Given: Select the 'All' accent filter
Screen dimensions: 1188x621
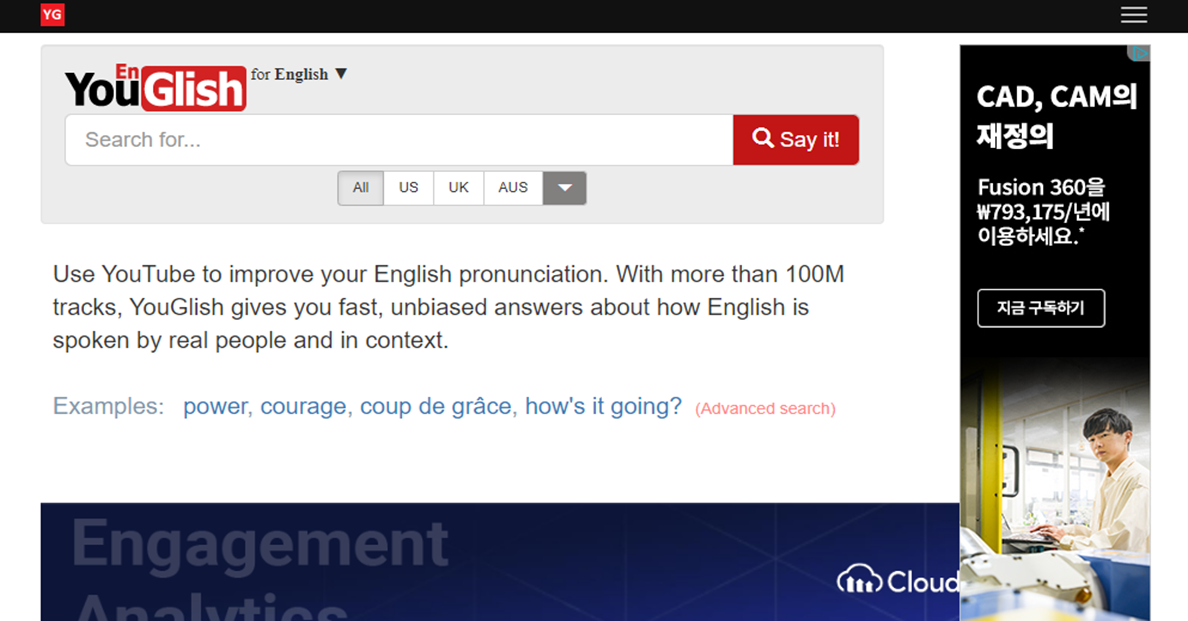Looking at the screenshot, I should pos(361,188).
